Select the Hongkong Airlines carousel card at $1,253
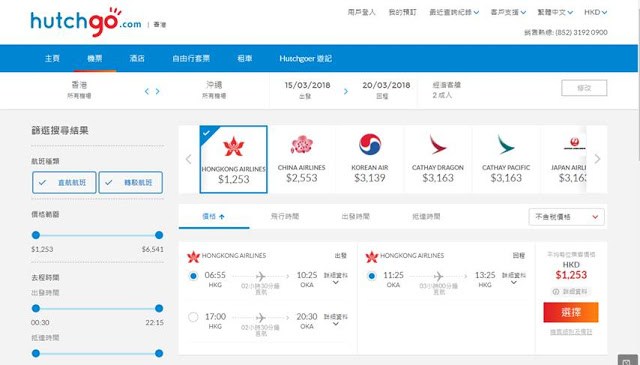 point(233,159)
